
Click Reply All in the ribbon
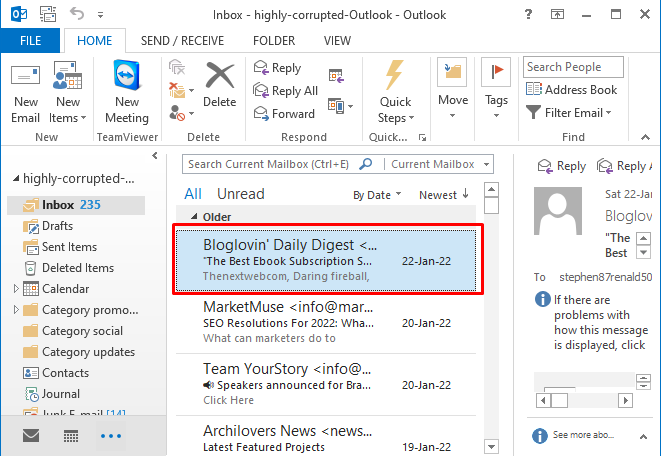coord(285,90)
